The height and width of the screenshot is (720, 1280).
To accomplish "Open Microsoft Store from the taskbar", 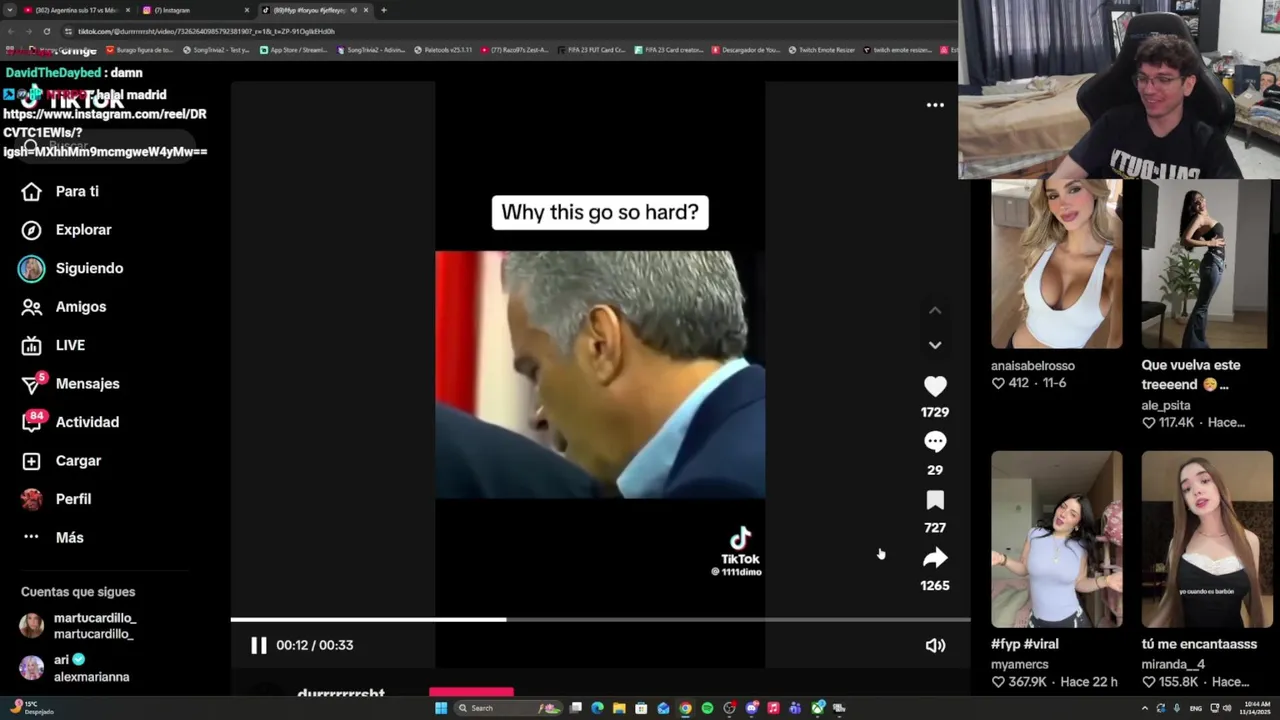I will 641,708.
